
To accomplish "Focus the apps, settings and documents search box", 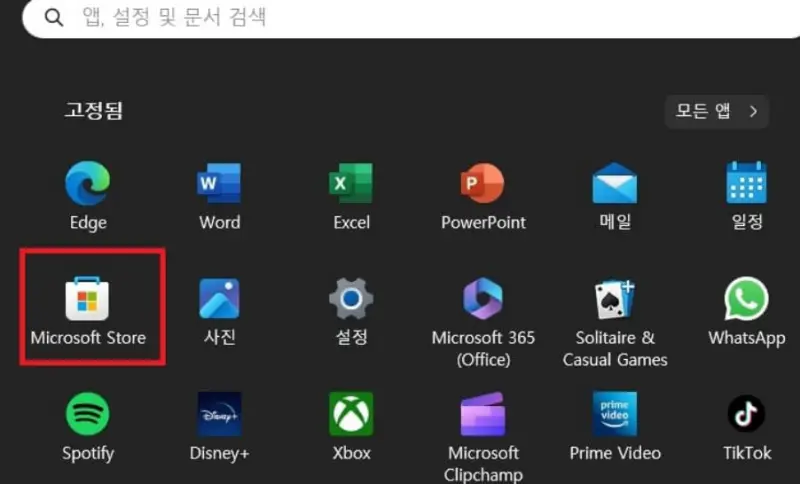I will point(411,18).
